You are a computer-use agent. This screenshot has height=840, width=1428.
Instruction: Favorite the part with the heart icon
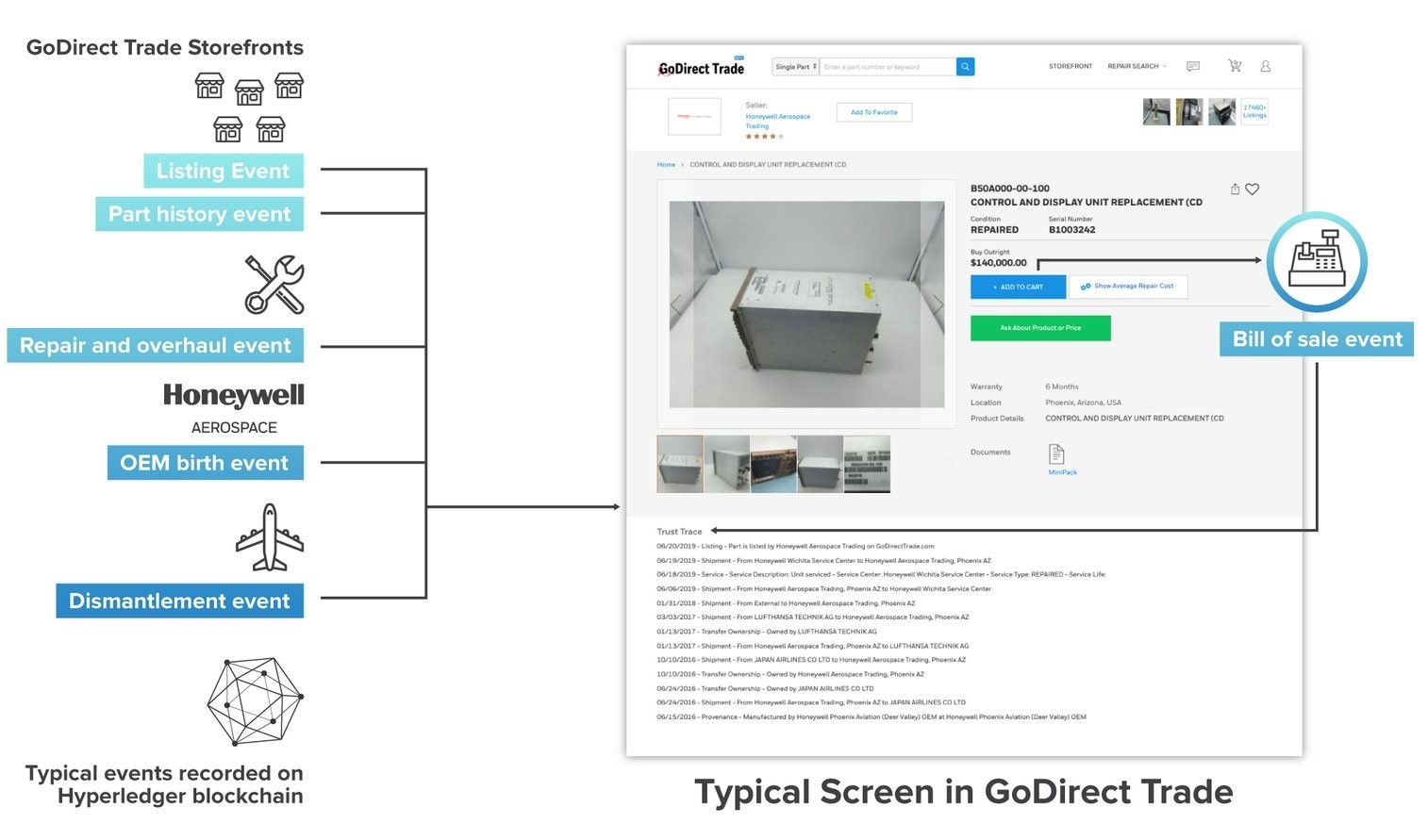coord(1253,189)
